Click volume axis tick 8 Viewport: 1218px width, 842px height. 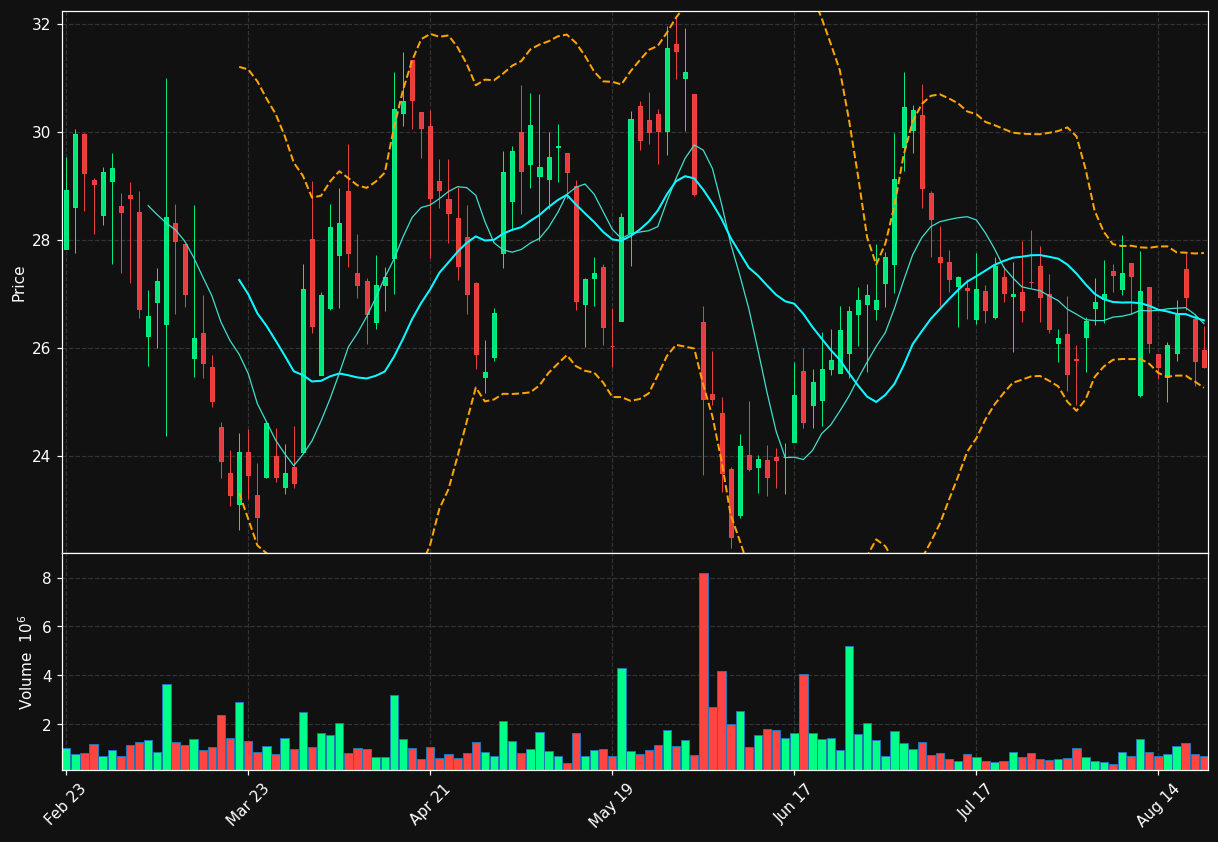click(x=46, y=578)
